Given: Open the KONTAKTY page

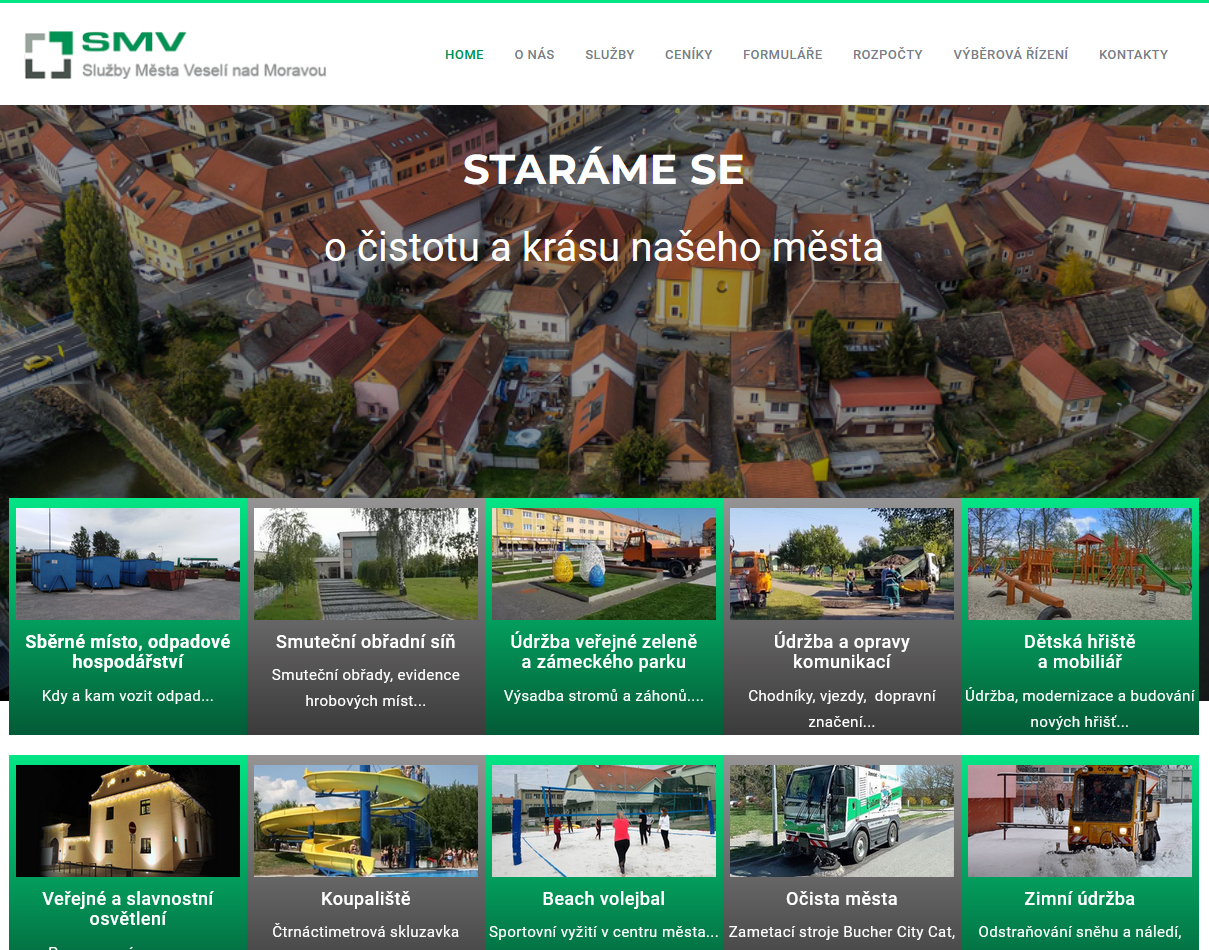Looking at the screenshot, I should pyautogui.click(x=1133, y=55).
